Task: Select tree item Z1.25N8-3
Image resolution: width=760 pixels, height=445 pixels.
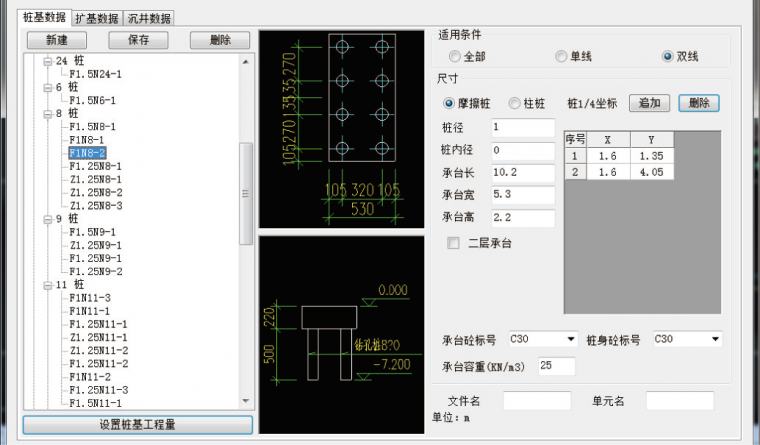Action: point(95,206)
